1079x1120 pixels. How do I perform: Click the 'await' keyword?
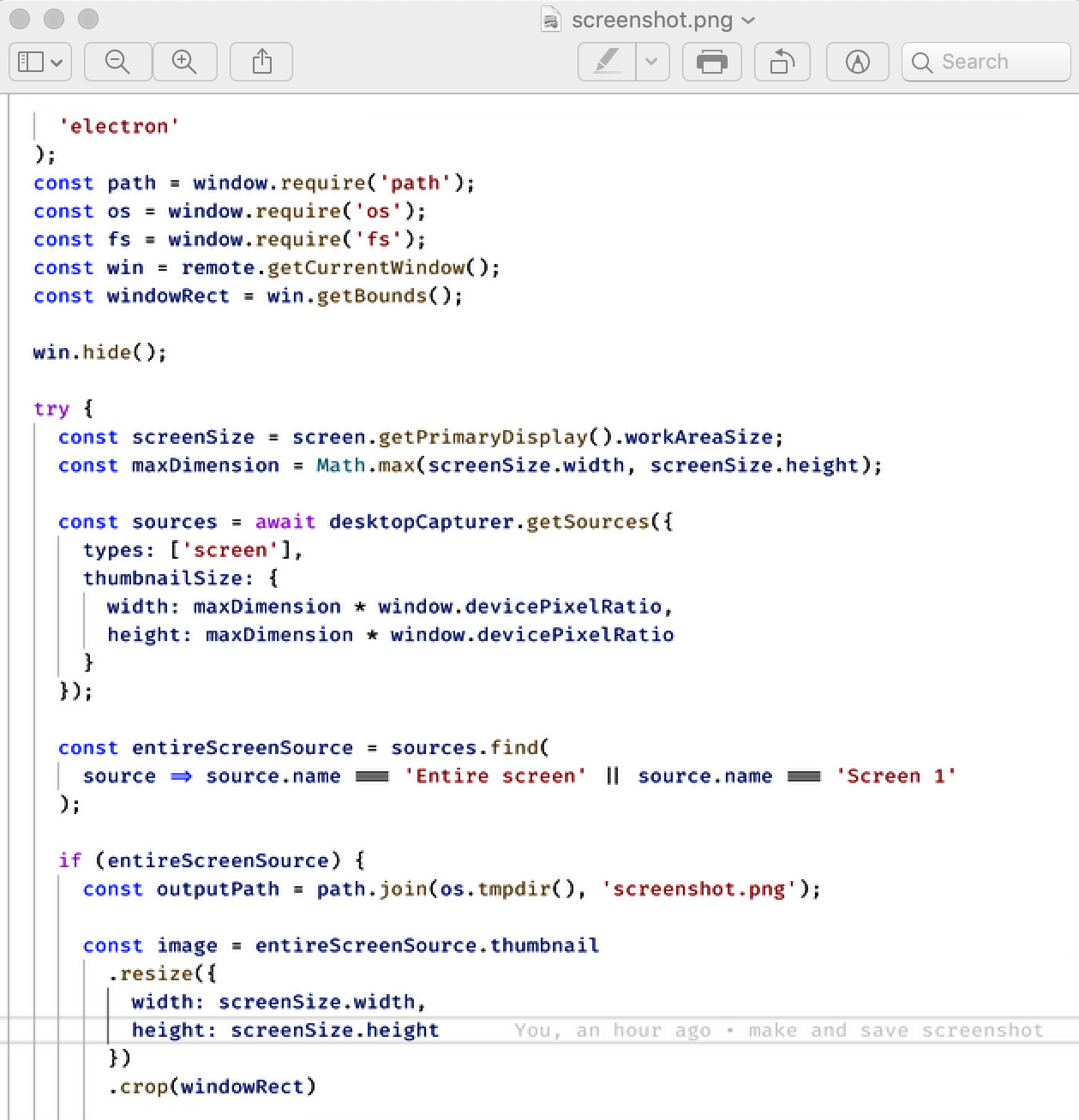tap(285, 522)
